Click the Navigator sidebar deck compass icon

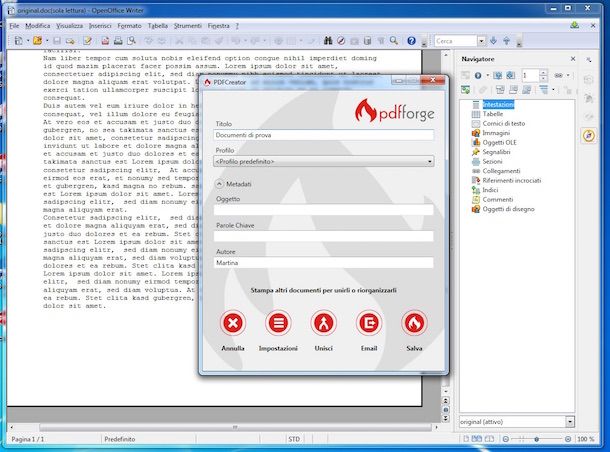tap(589, 136)
